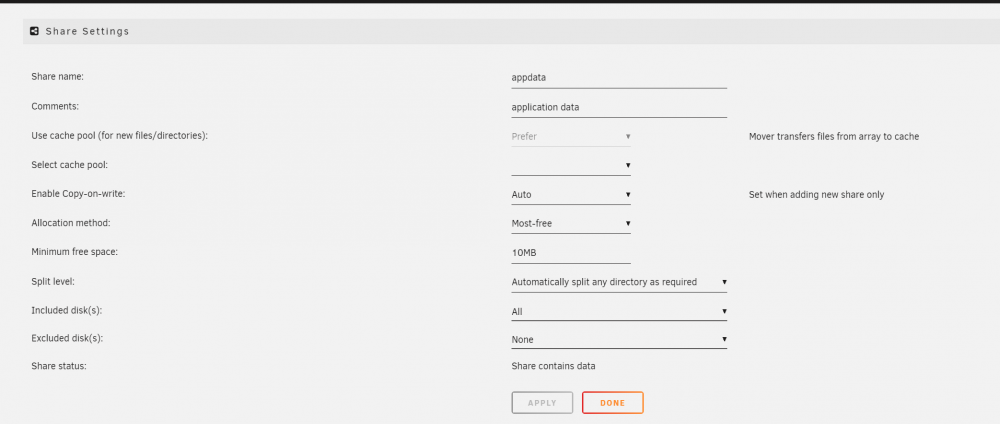The height and width of the screenshot is (424, 1000).
Task: Click the 'Enable Copy-on-write:' label
Action: pyautogui.click(x=78, y=193)
